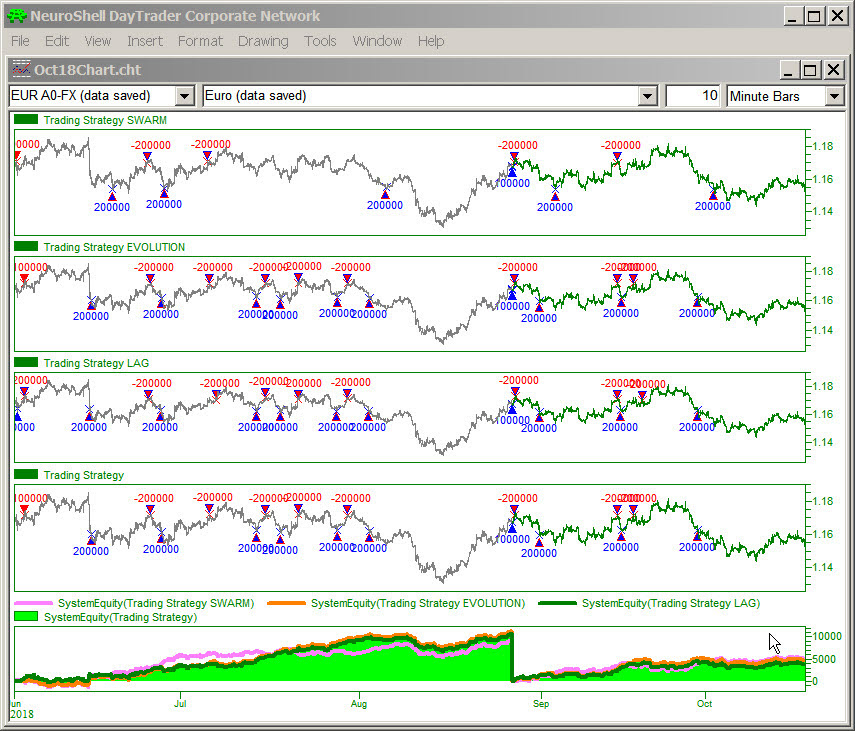The height and width of the screenshot is (731, 855).
Task: Click the 100000 buy marker in SWARM chart
Action: [x=513, y=181]
